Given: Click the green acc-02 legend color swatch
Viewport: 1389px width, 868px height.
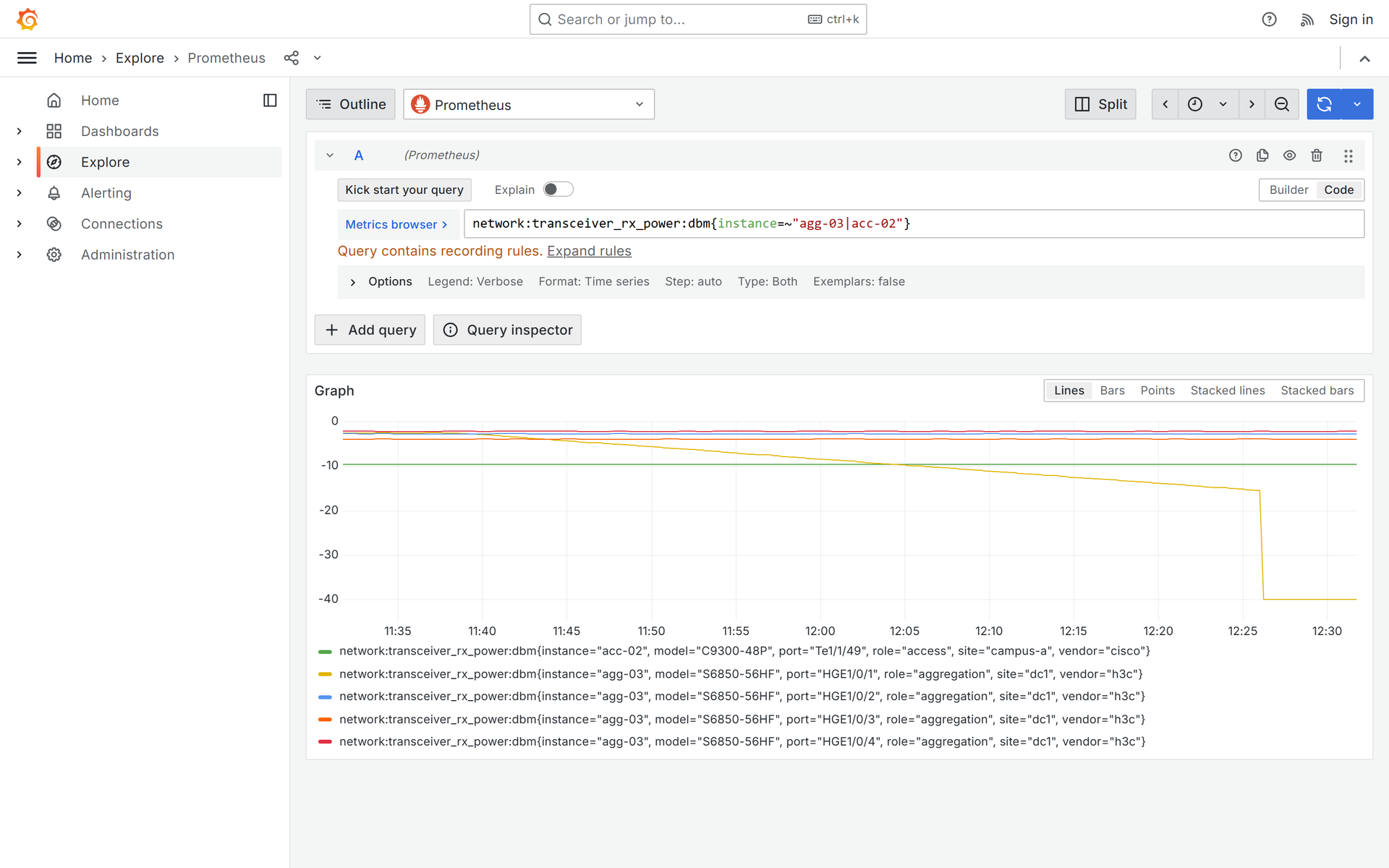Looking at the screenshot, I should tap(325, 652).
